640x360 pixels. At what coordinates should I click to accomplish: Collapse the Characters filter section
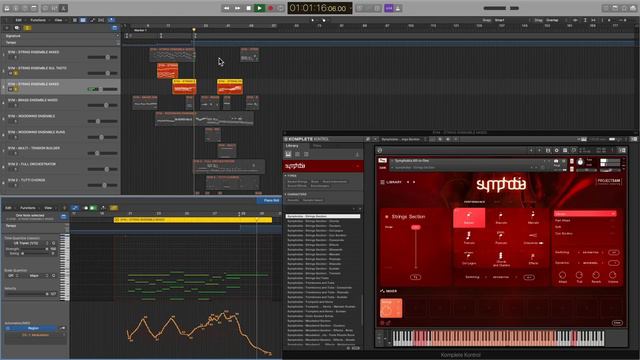pyautogui.click(x=296, y=194)
